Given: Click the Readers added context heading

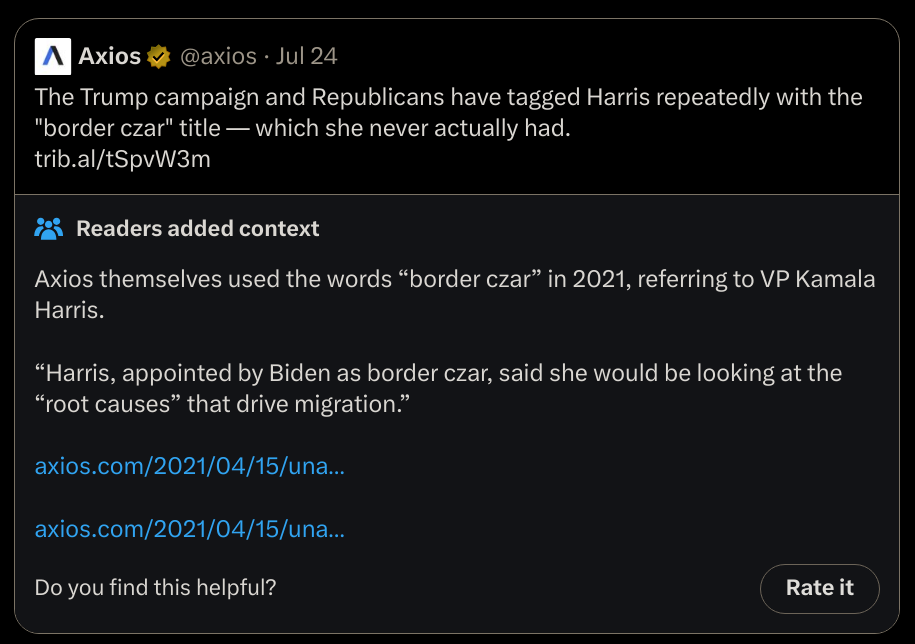Looking at the screenshot, I should (x=198, y=228).
